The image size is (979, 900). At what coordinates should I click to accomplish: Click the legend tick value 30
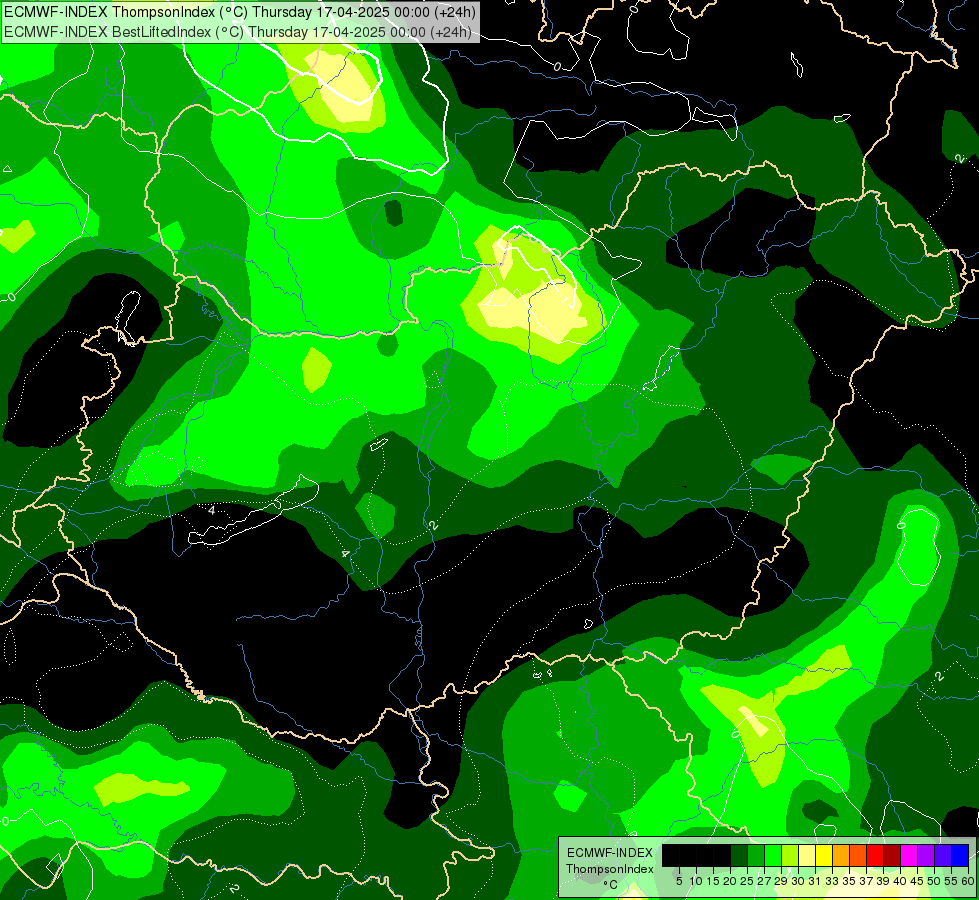click(x=799, y=881)
